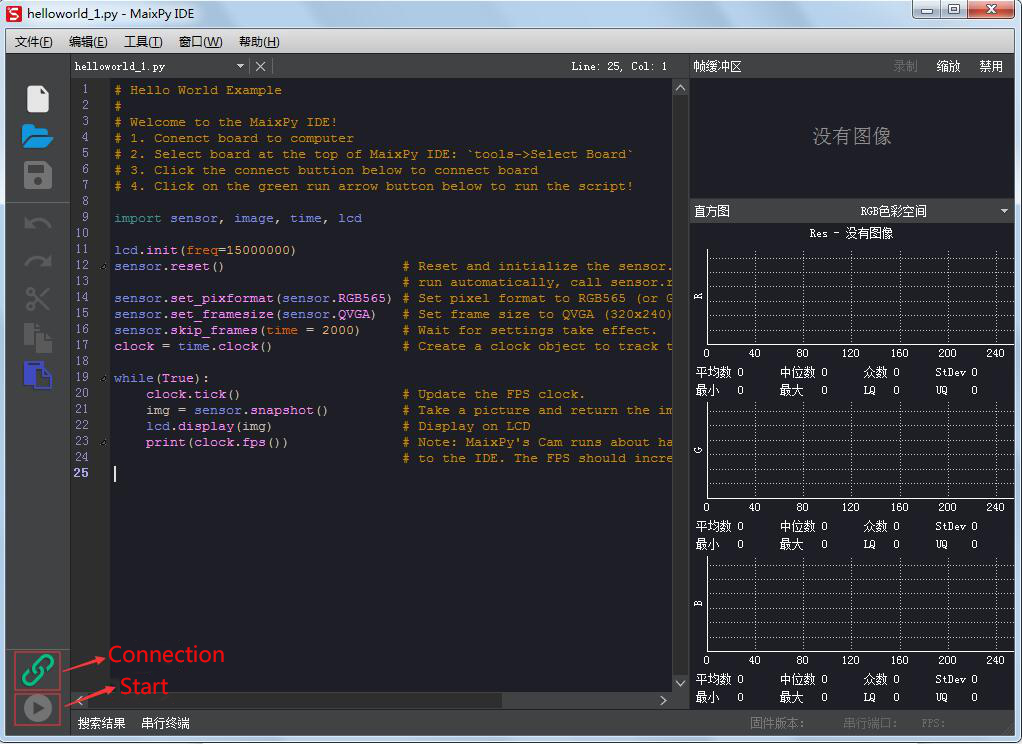The width and height of the screenshot is (1022, 744).
Task: Click the 帧缓冲区 panel title
Action: (x=718, y=67)
